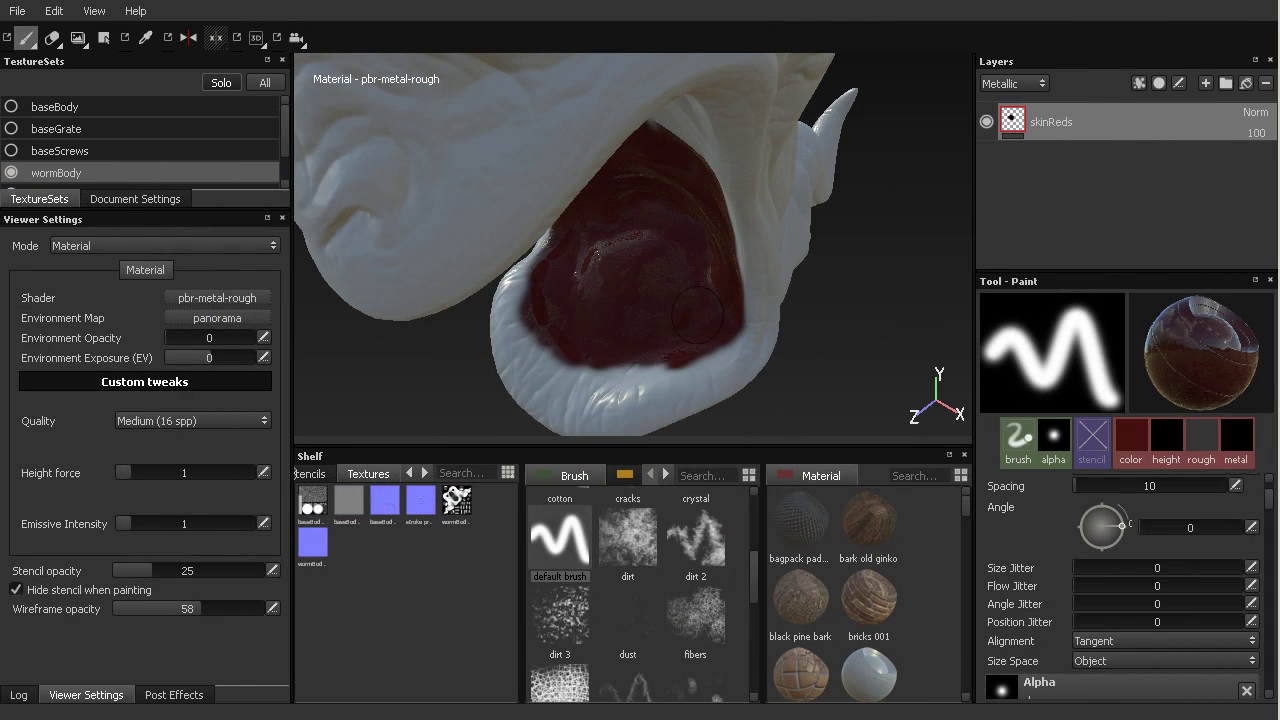Toggle visibility of skinReds layer
This screenshot has height=720, width=1280.
pos(986,122)
